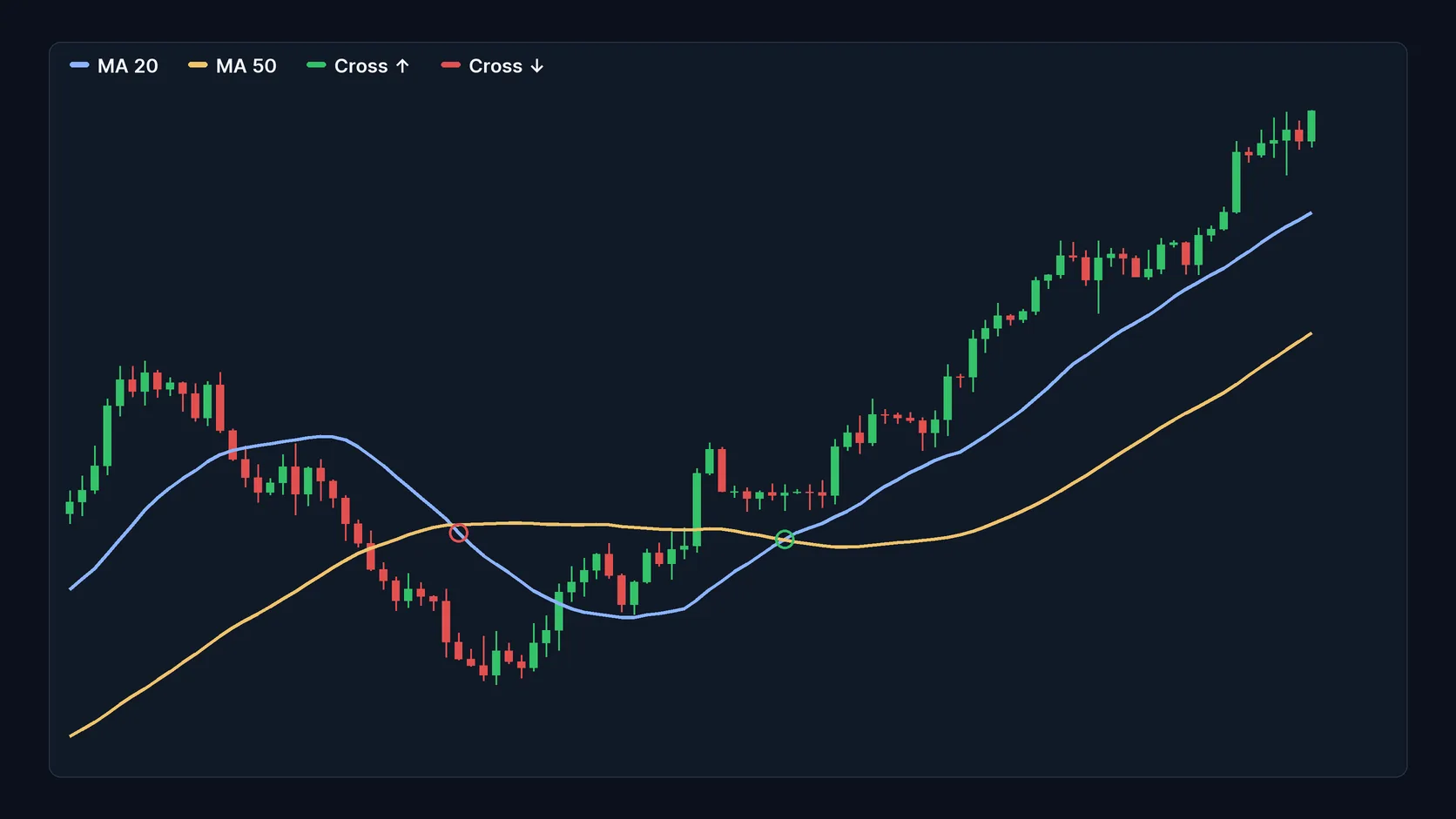Toggle the Cross down legend entry
This screenshot has width=1456, height=819.
(493, 66)
